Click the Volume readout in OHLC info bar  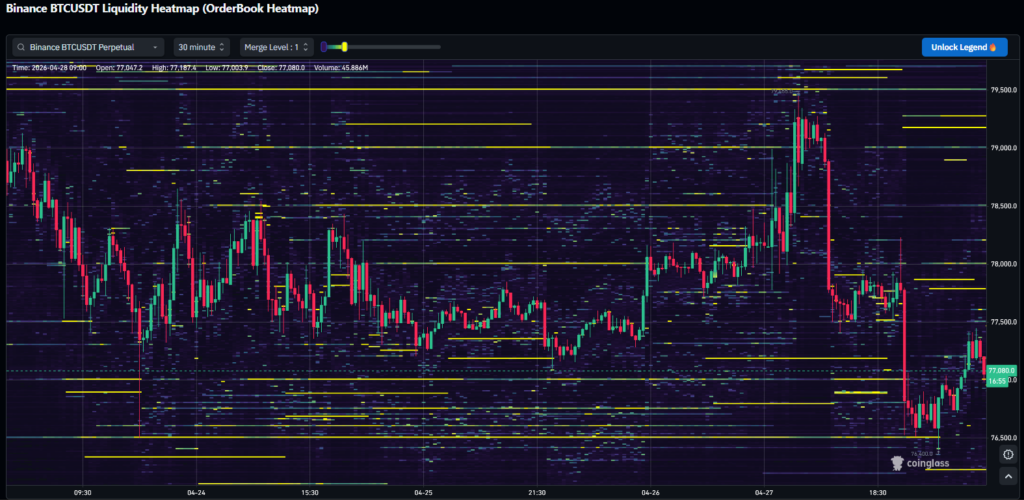click(342, 68)
